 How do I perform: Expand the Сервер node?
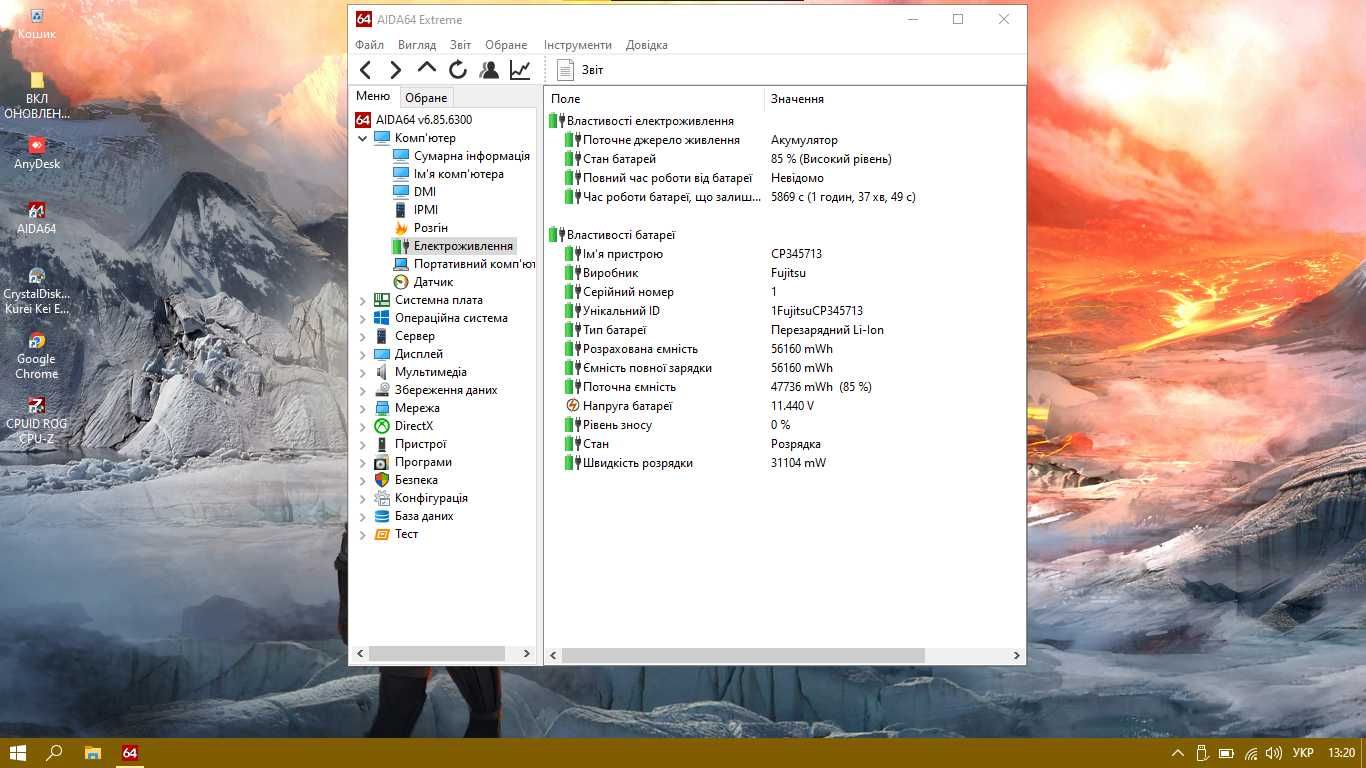(x=363, y=336)
